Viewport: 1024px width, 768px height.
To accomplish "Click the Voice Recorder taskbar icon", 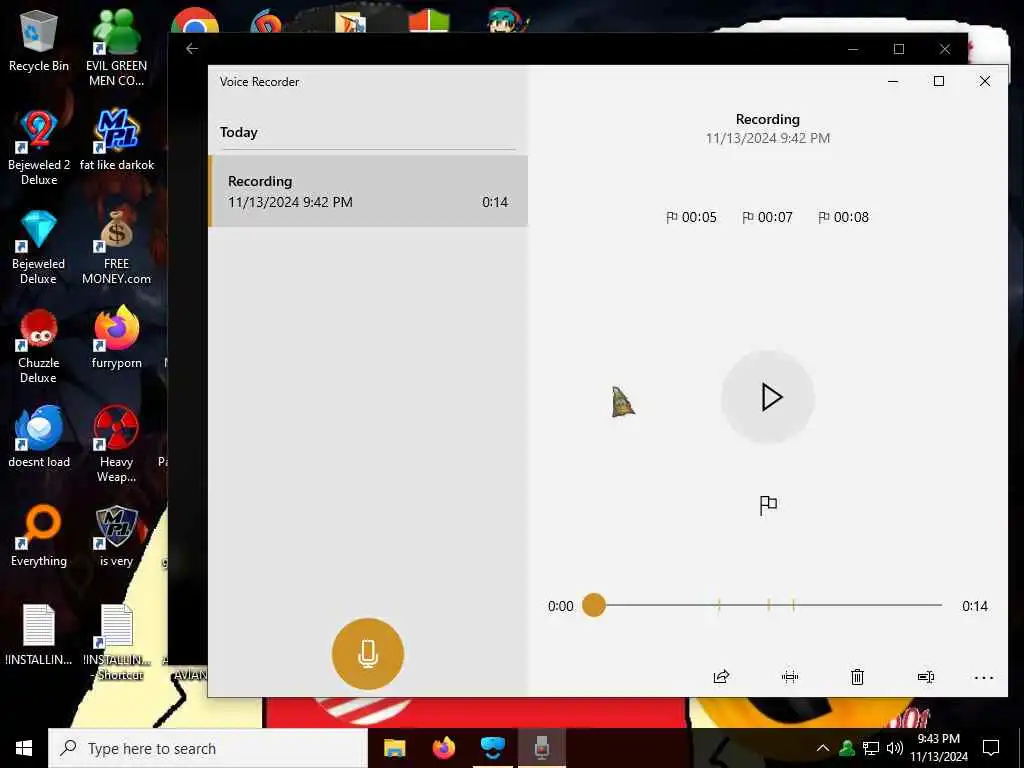I will pos(542,748).
